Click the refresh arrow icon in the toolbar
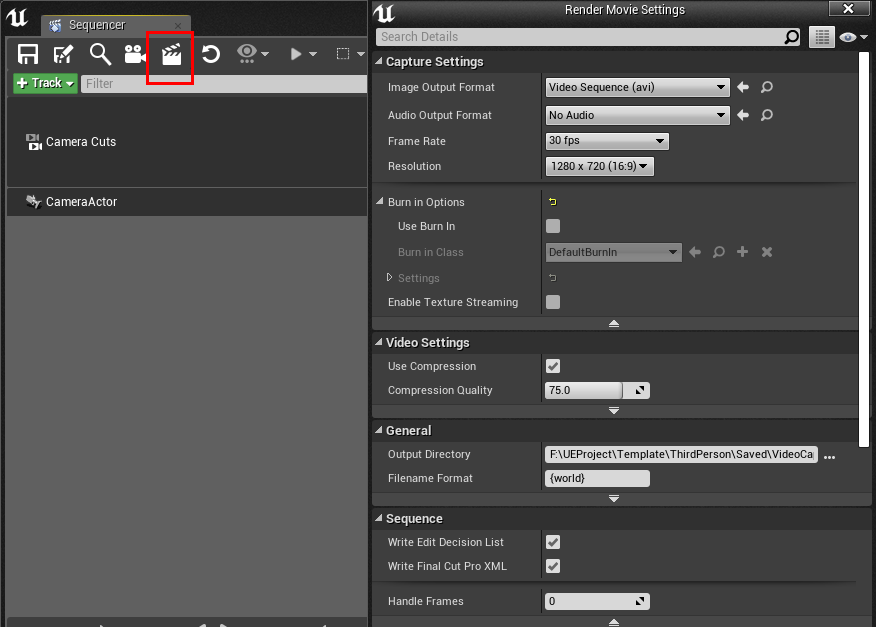876x627 pixels. pos(210,55)
